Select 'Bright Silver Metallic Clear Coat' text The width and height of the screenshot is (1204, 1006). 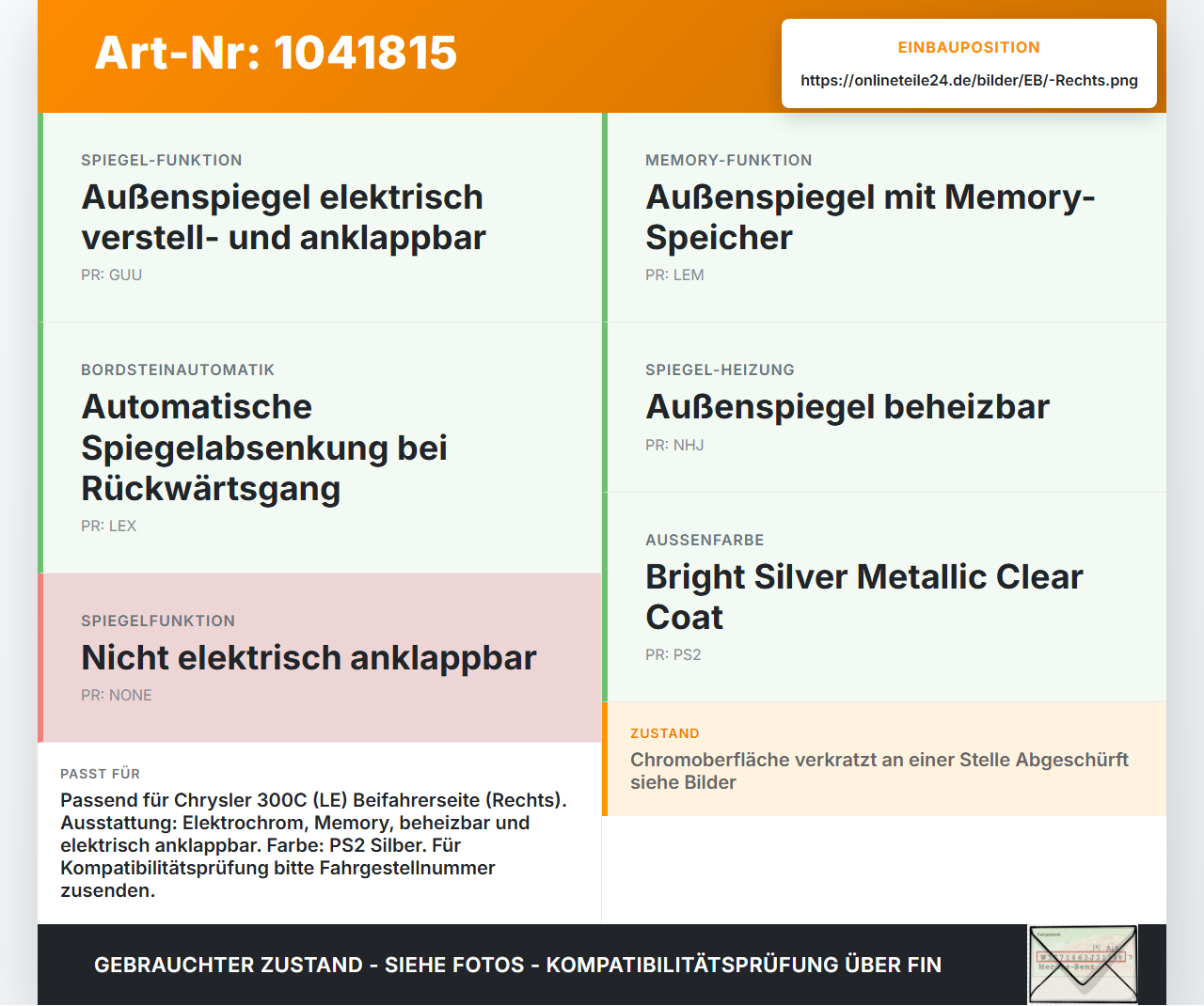[x=864, y=597]
